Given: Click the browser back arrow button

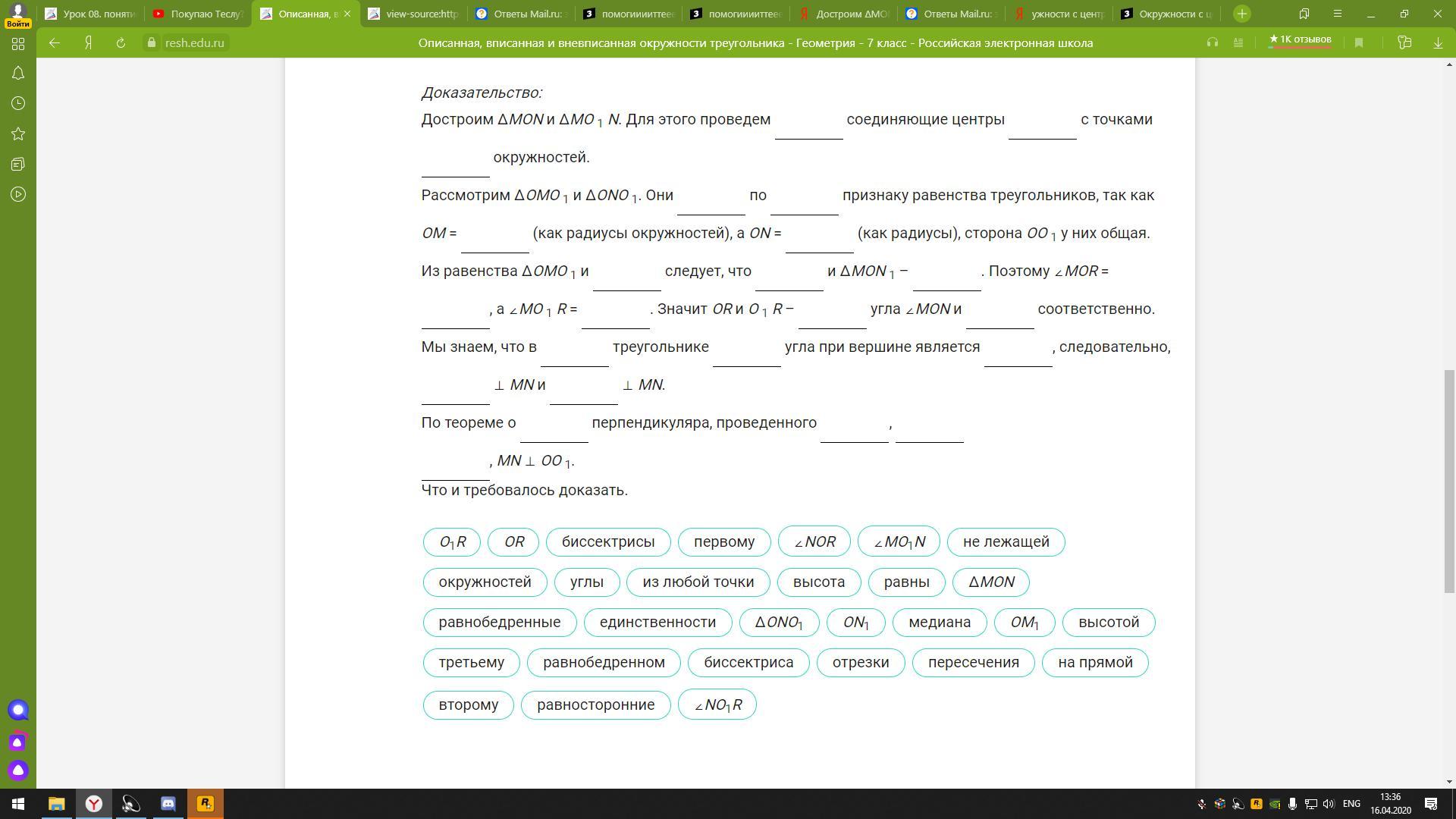Looking at the screenshot, I should coord(55,43).
